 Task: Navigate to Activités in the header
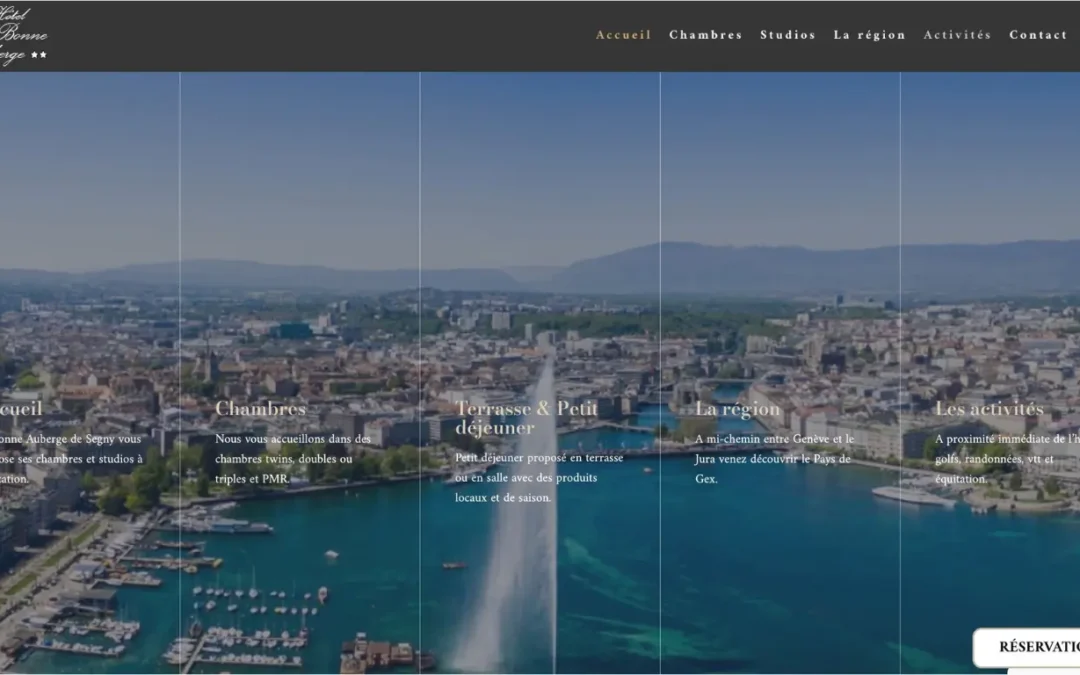(x=957, y=35)
